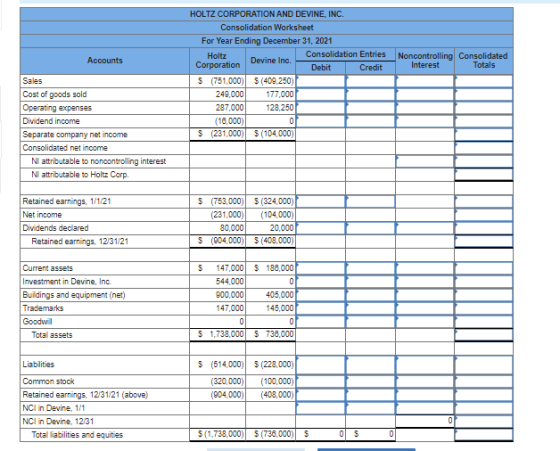The height and width of the screenshot is (451, 560).
Task: Select Trademarks Debit input cell
Action: 321,308
